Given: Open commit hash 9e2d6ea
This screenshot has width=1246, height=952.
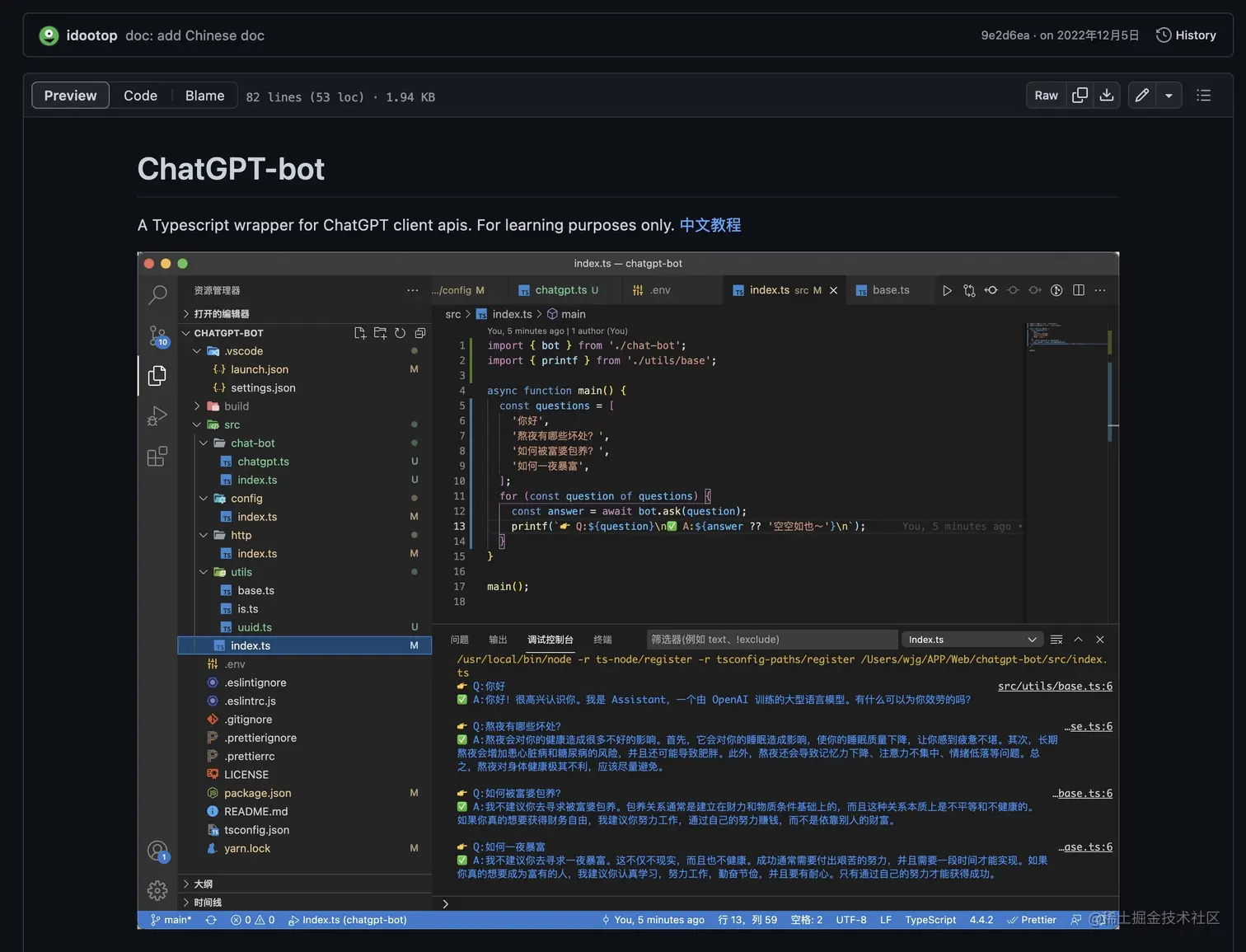Looking at the screenshot, I should tap(1005, 35).
